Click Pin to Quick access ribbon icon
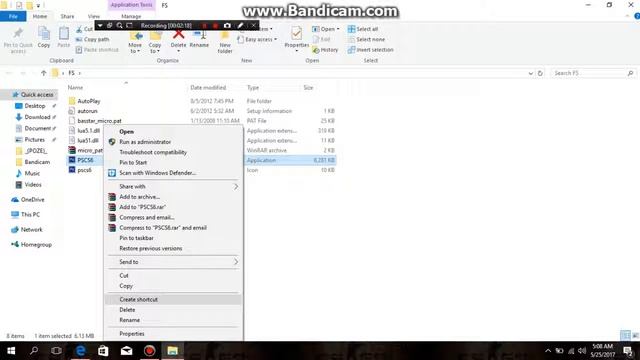This screenshot has height=360, width=640. tap(18, 40)
